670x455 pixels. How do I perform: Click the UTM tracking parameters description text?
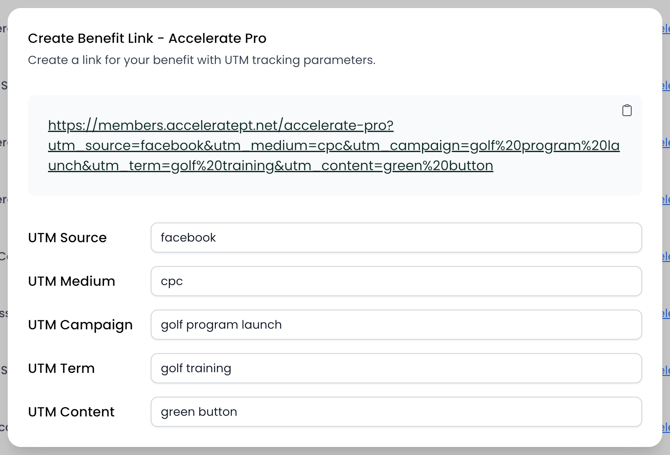point(201,60)
